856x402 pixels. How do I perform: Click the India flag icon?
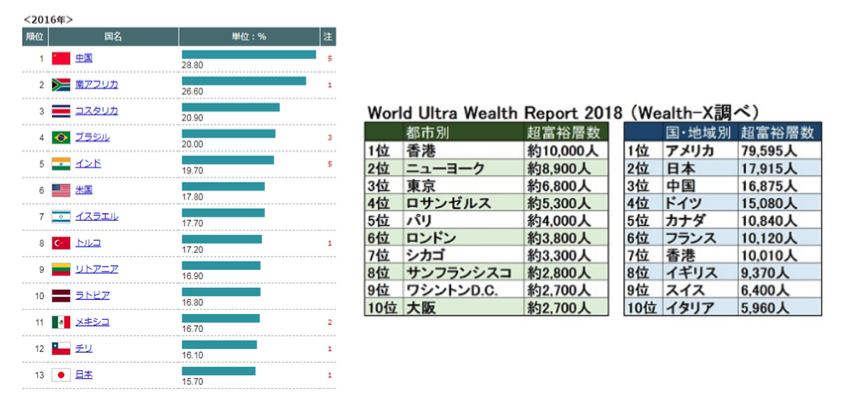click(61, 164)
